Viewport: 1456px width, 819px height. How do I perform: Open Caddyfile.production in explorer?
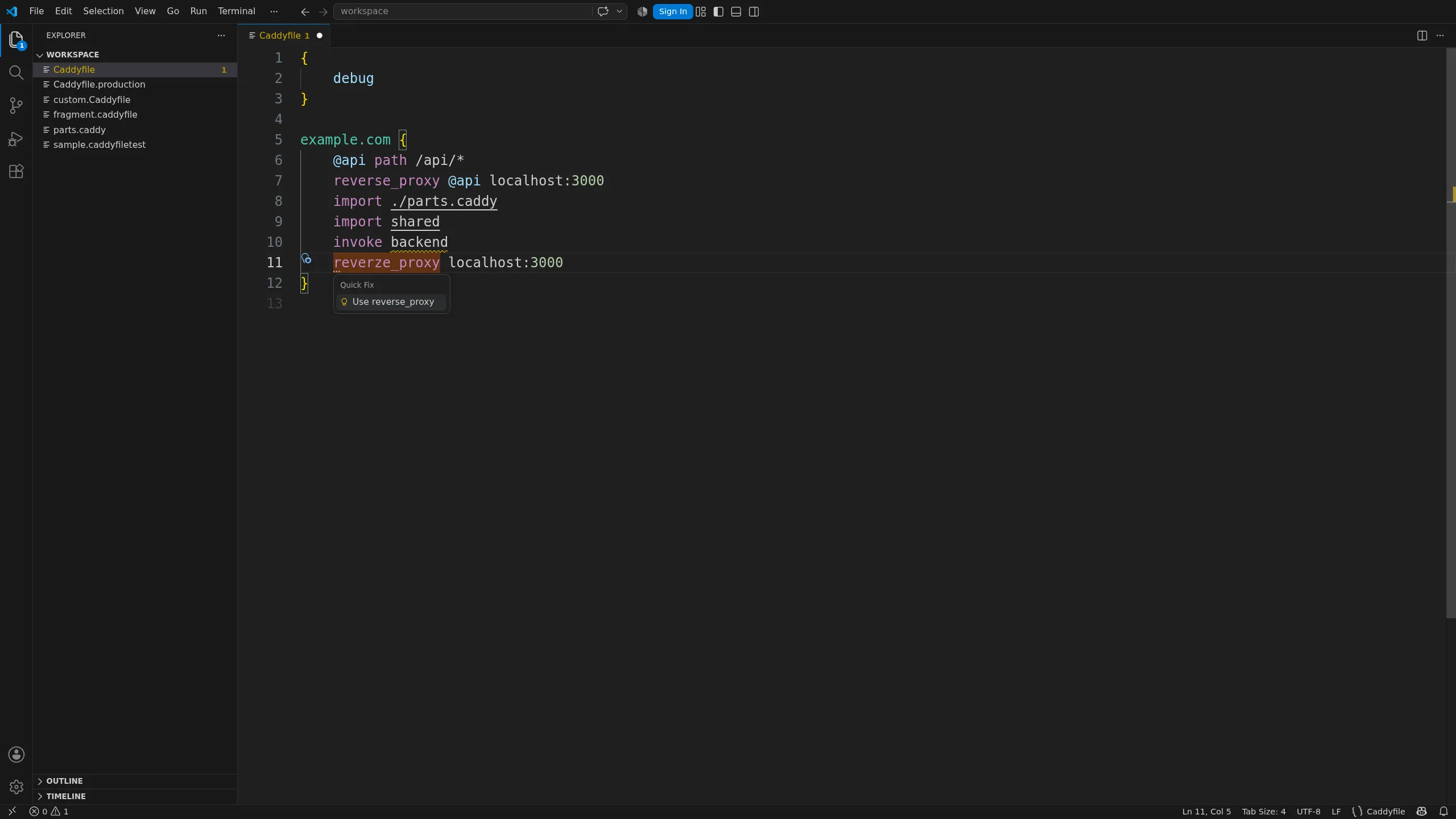135,84
